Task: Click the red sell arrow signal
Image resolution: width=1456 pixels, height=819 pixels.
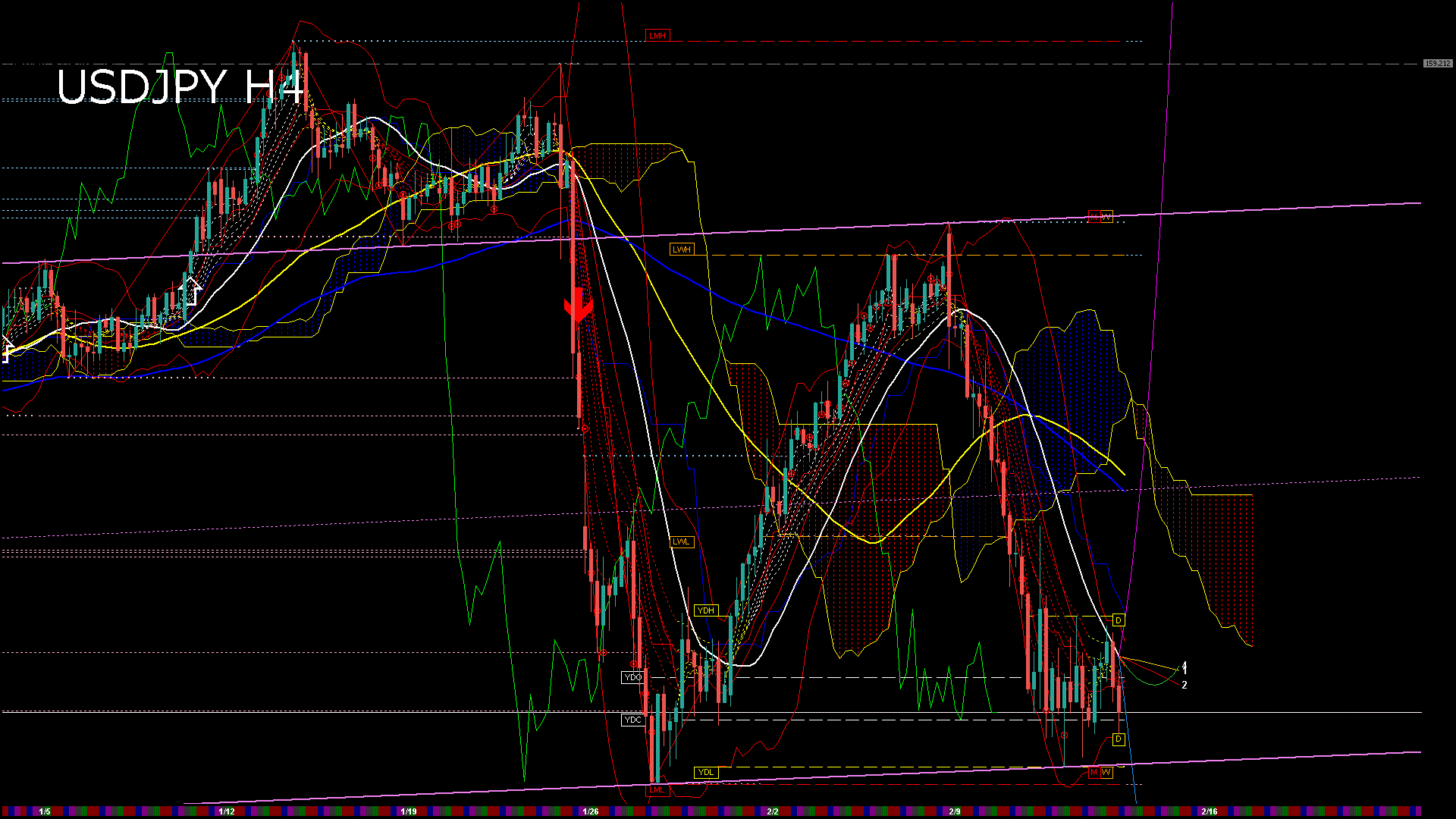Action: point(578,305)
